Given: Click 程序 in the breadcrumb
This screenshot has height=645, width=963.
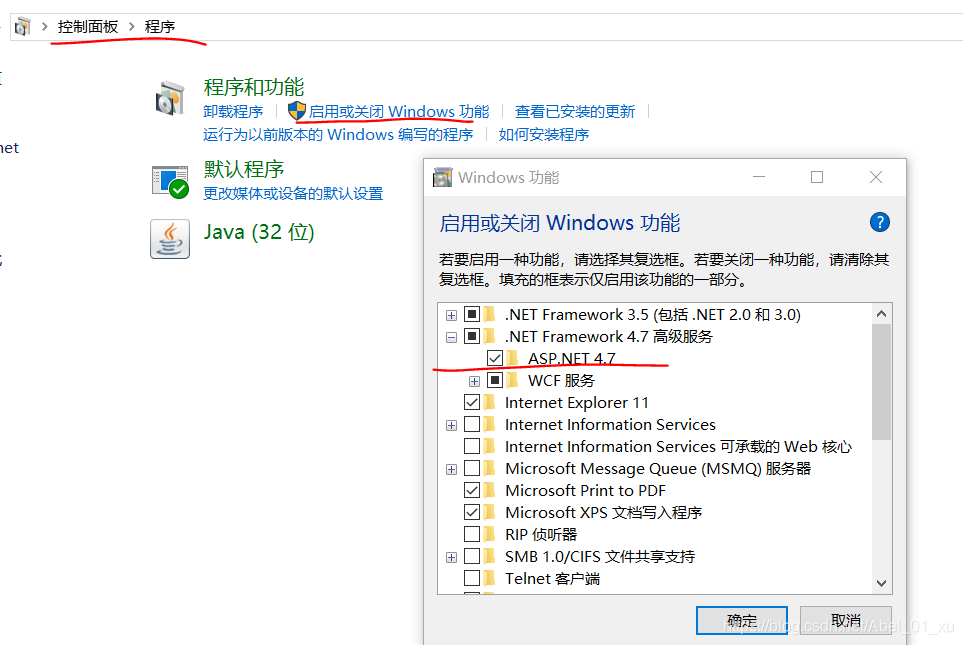Looking at the screenshot, I should click(160, 26).
